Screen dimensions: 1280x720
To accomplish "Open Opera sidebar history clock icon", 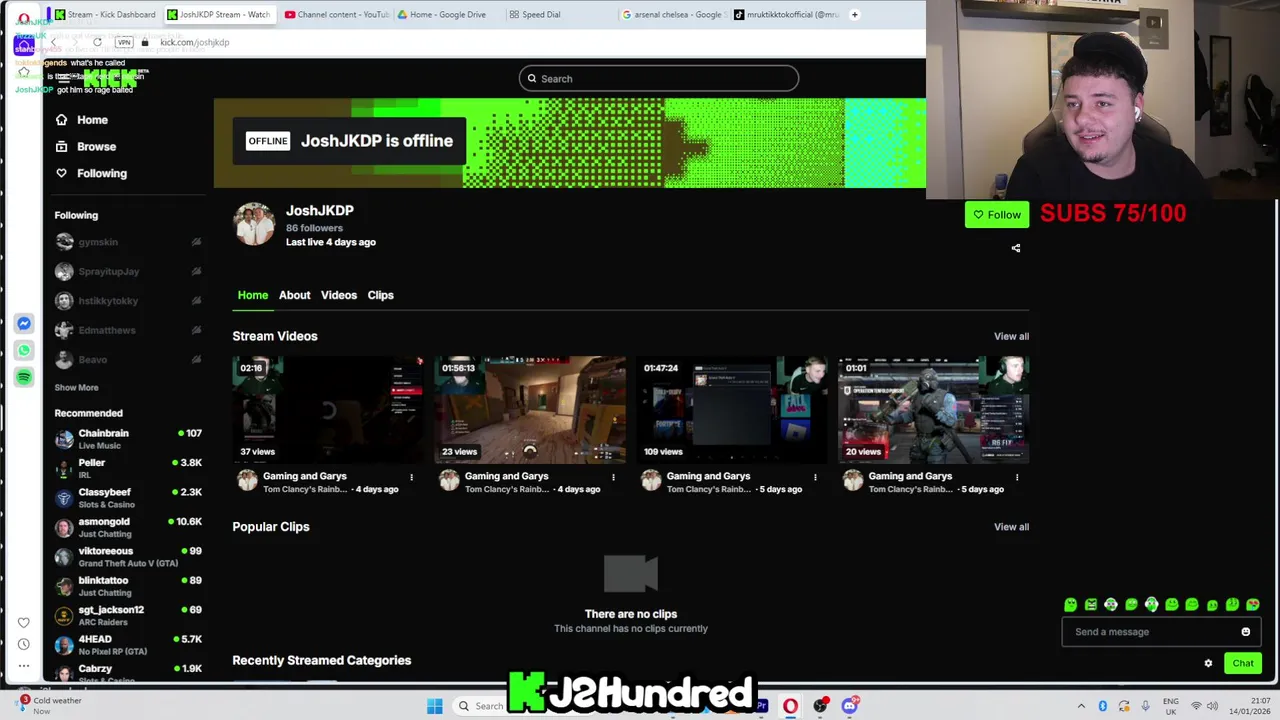I will tap(24, 644).
